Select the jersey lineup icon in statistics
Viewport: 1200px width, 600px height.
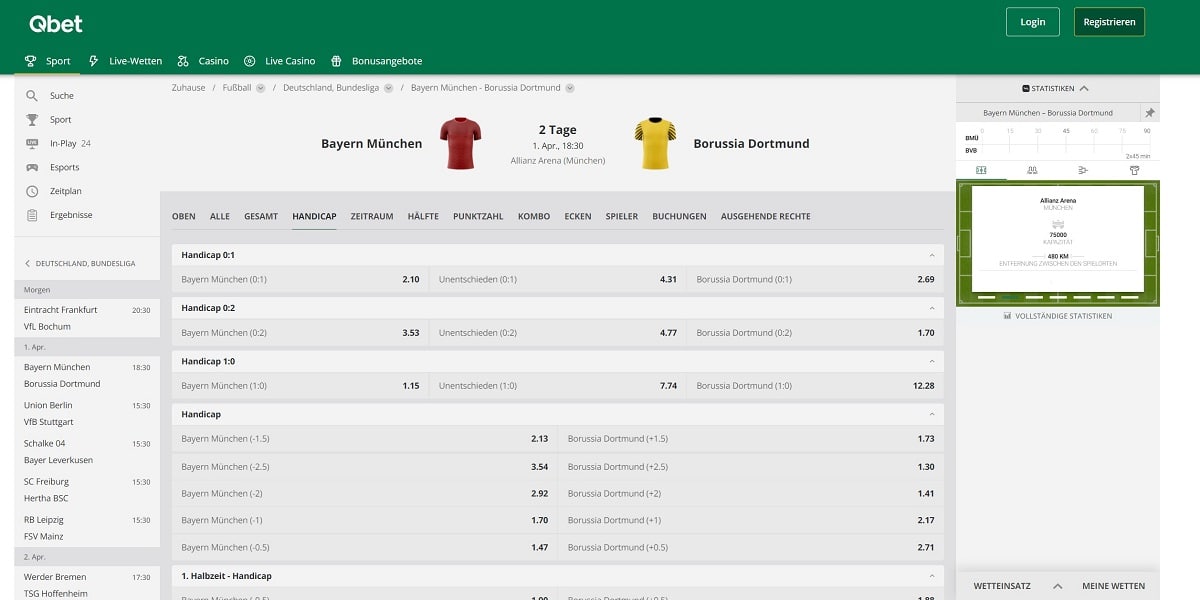[x=1134, y=170]
